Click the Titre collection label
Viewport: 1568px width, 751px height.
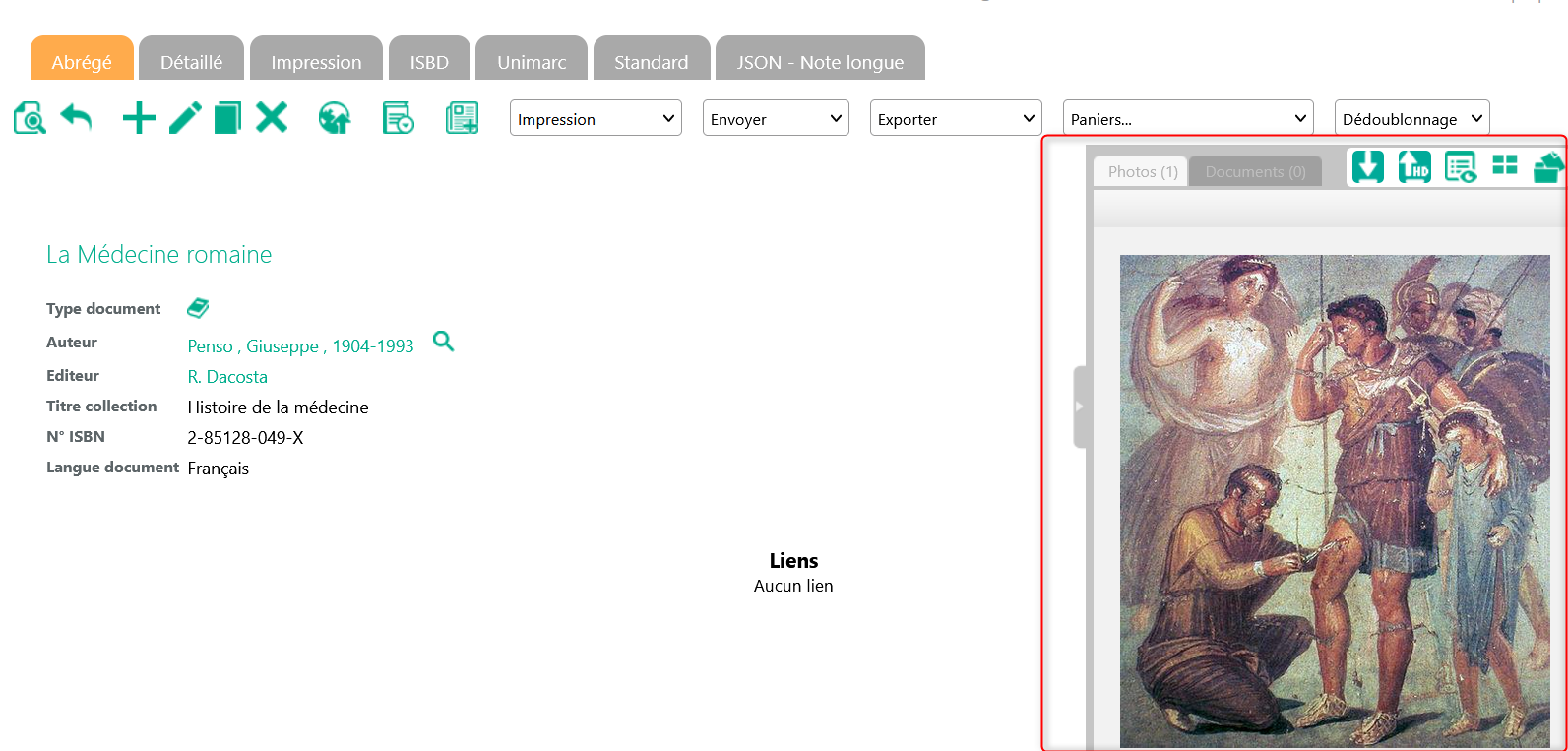coord(101,406)
